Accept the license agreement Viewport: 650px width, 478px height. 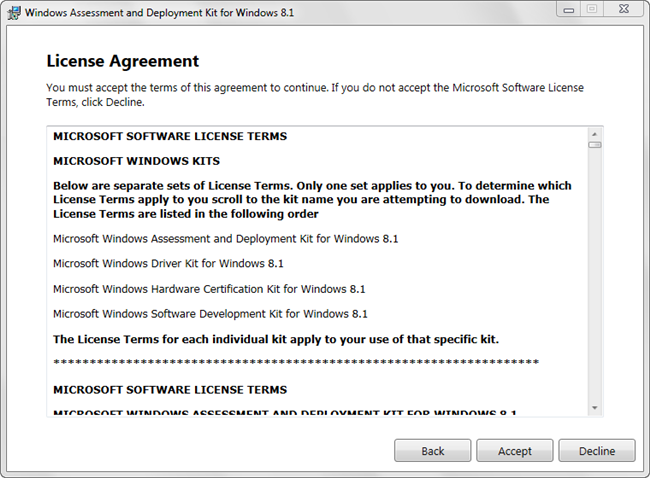tap(515, 451)
